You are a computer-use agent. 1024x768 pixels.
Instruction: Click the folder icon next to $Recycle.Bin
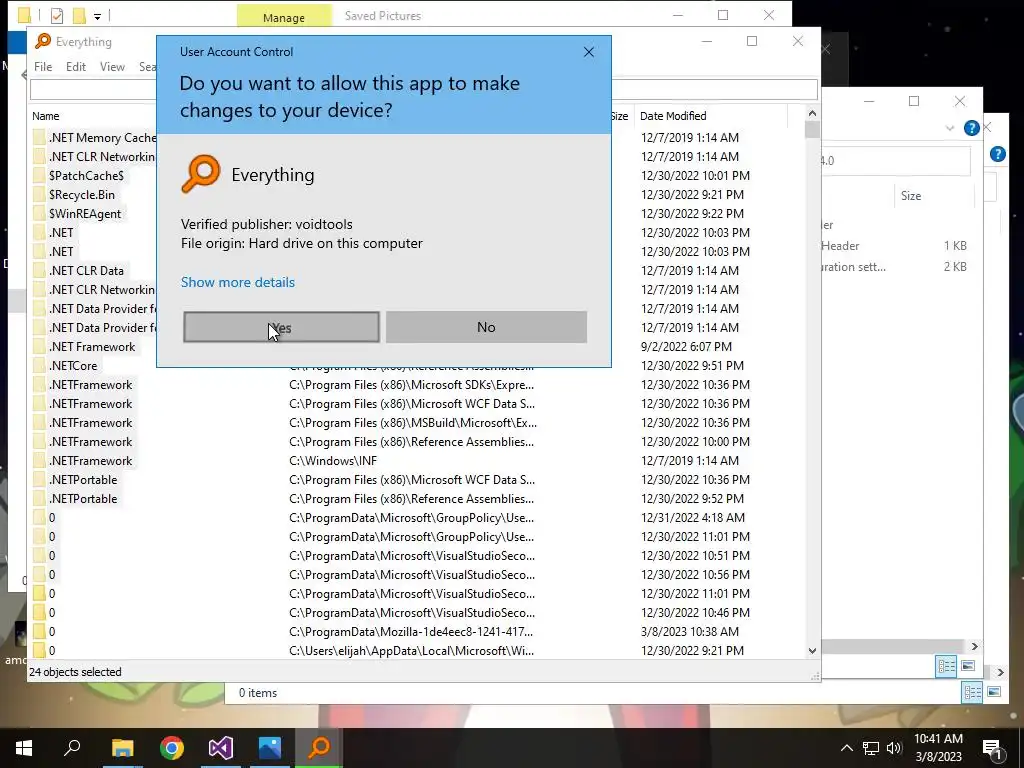[39, 195]
